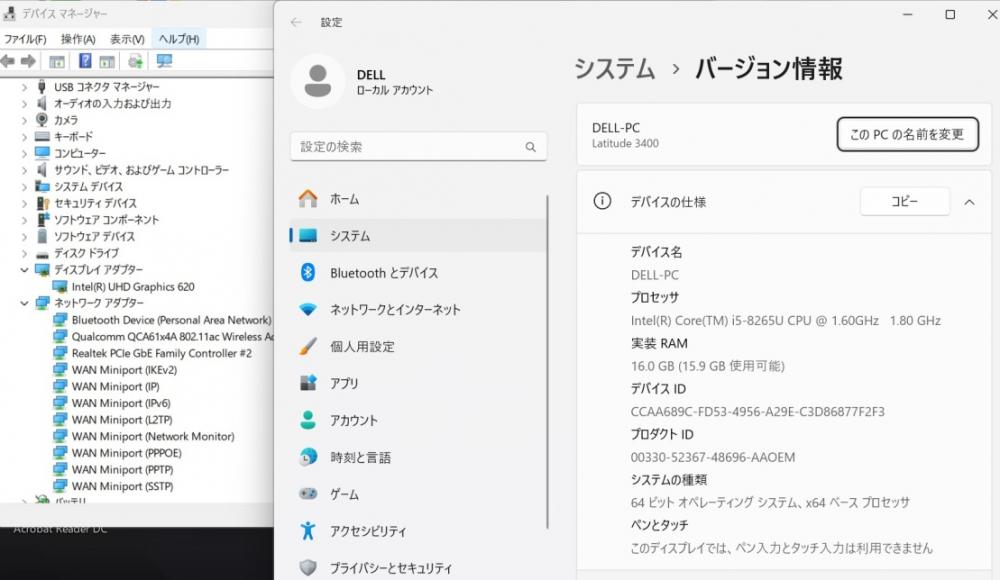Image resolution: width=1000 pixels, height=580 pixels.
Task: Collapse Network adapters node
Action: (x=24, y=303)
